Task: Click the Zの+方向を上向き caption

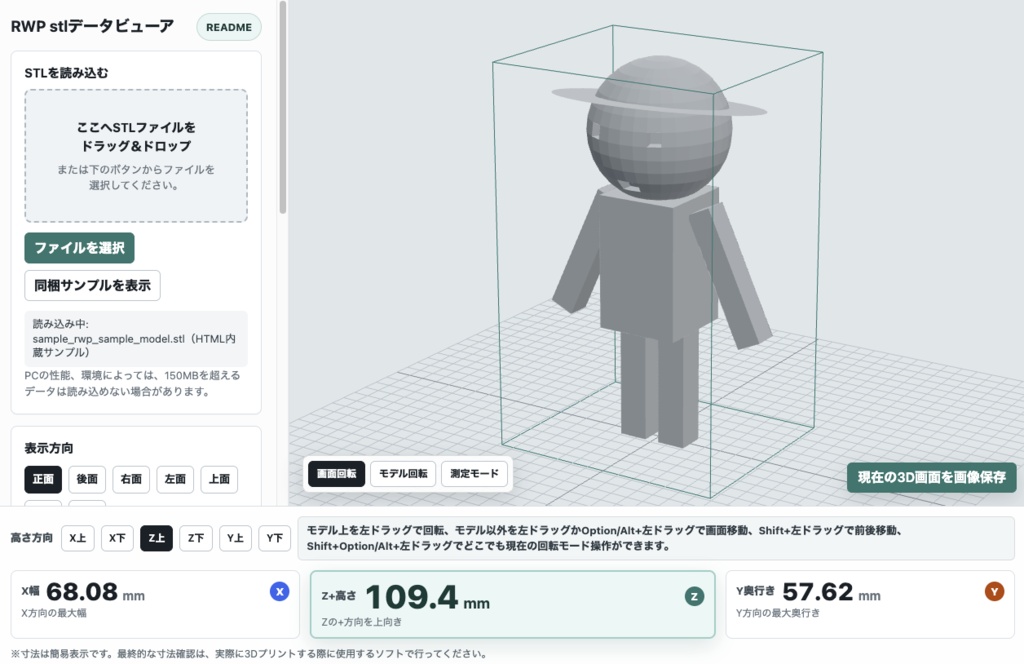Action: tap(361, 622)
